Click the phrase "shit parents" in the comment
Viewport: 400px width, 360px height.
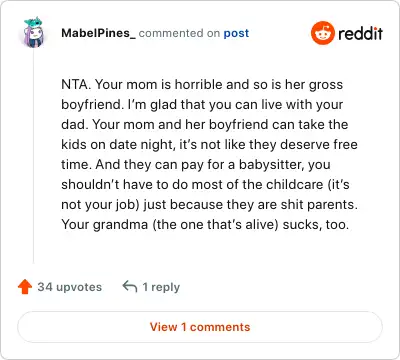click(x=319, y=205)
